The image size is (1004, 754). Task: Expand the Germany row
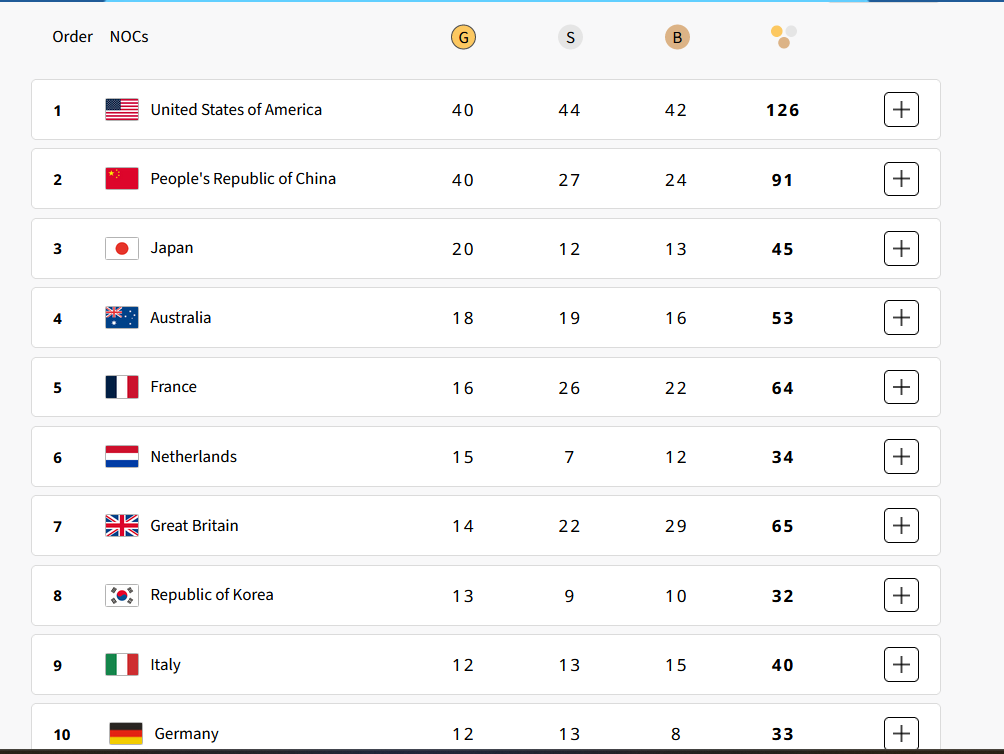click(x=901, y=733)
